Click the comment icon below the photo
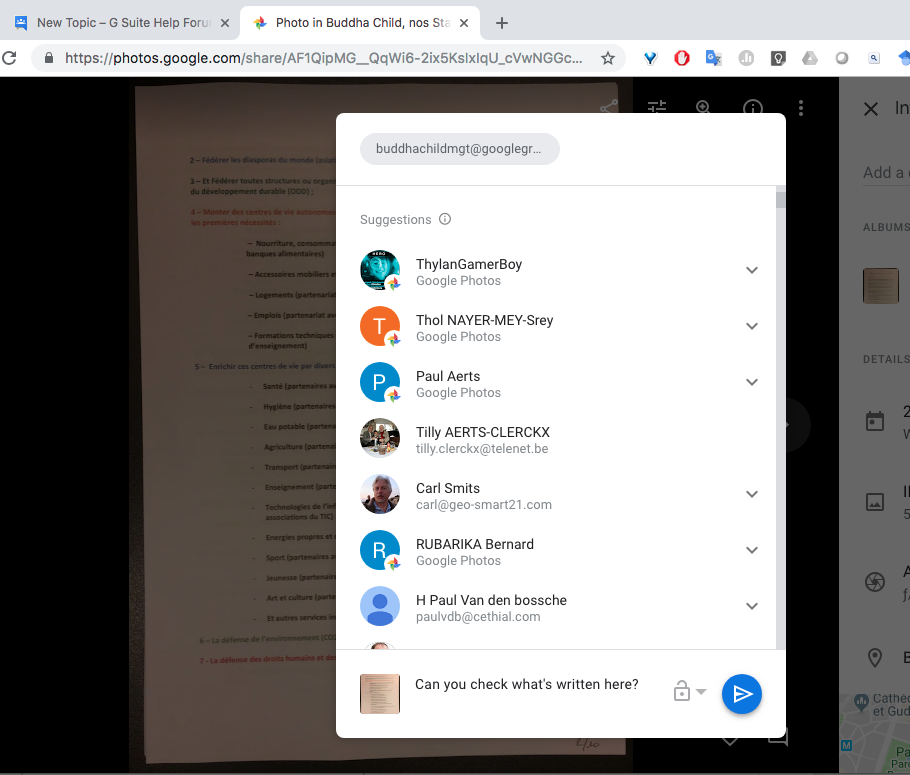This screenshot has height=775, width=910. (x=778, y=738)
